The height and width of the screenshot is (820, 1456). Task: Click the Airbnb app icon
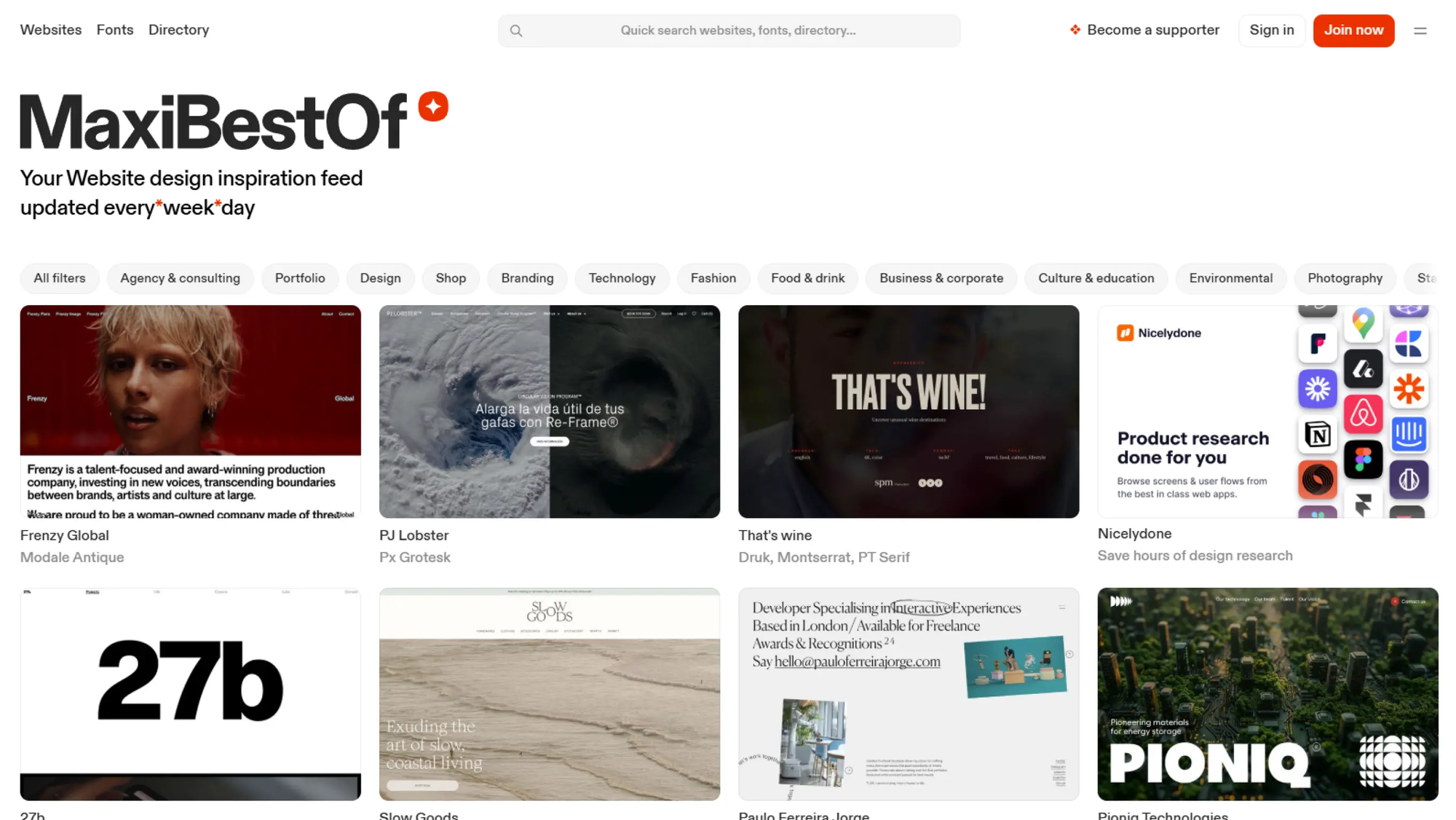pyautogui.click(x=1363, y=414)
